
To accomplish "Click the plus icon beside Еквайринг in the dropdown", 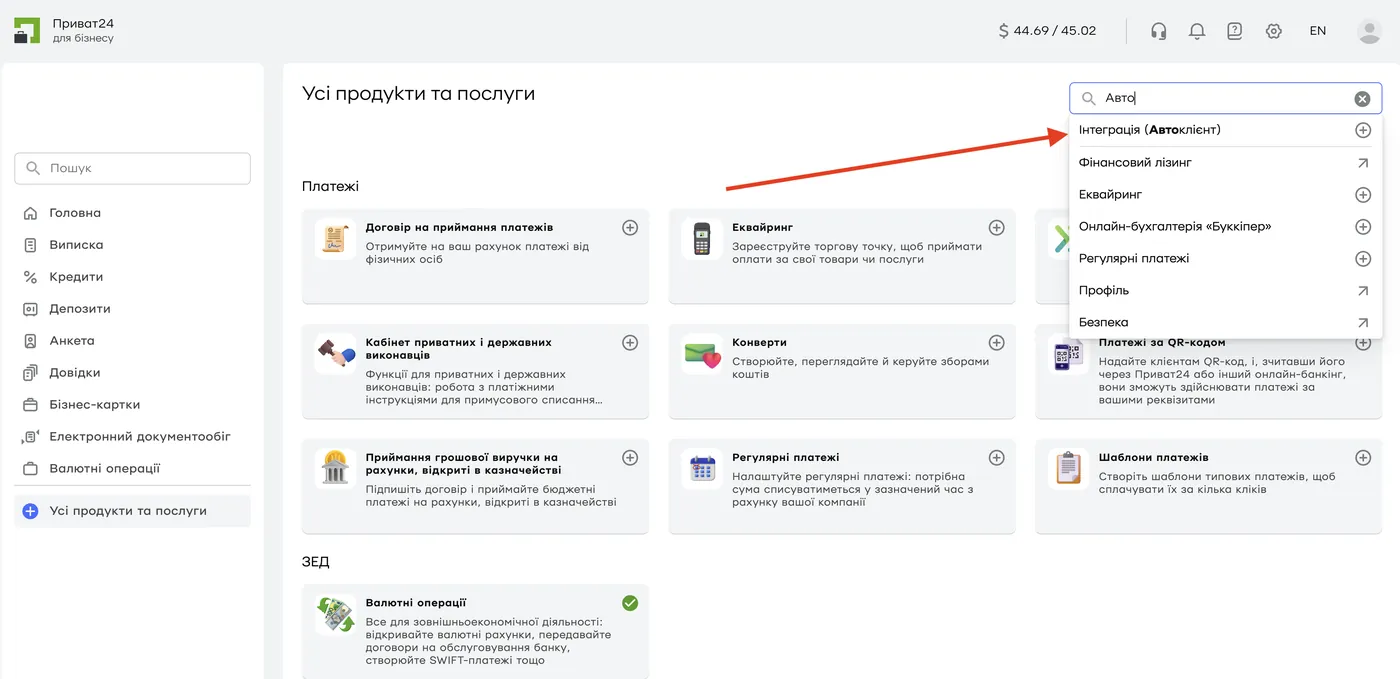I will (1362, 194).
